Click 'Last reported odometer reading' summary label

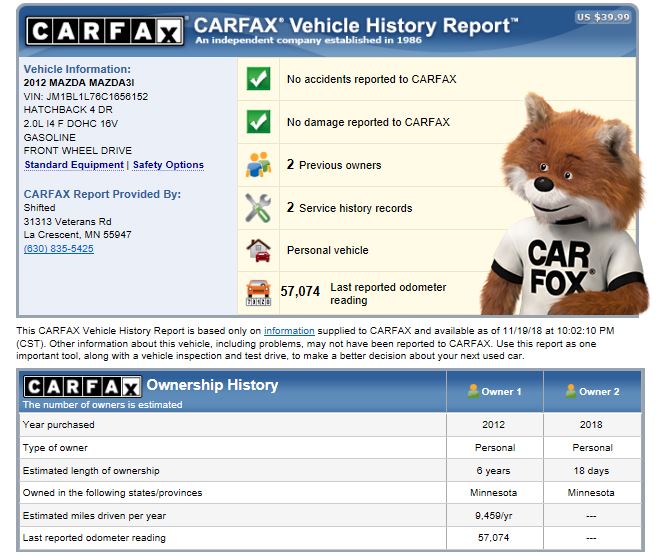click(388, 293)
